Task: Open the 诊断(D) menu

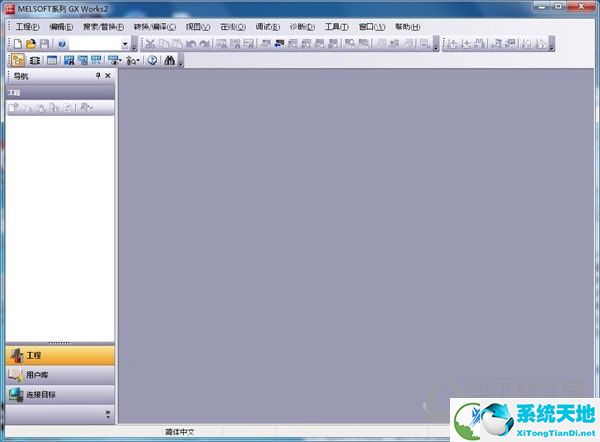Action: coord(302,27)
